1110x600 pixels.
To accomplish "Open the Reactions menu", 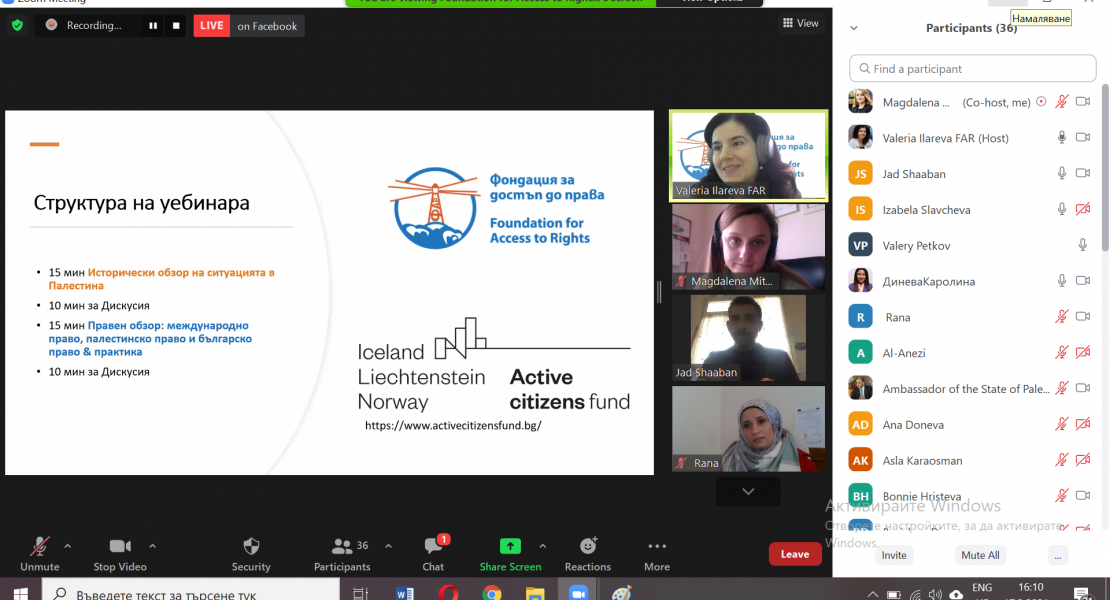I will pyautogui.click(x=588, y=553).
